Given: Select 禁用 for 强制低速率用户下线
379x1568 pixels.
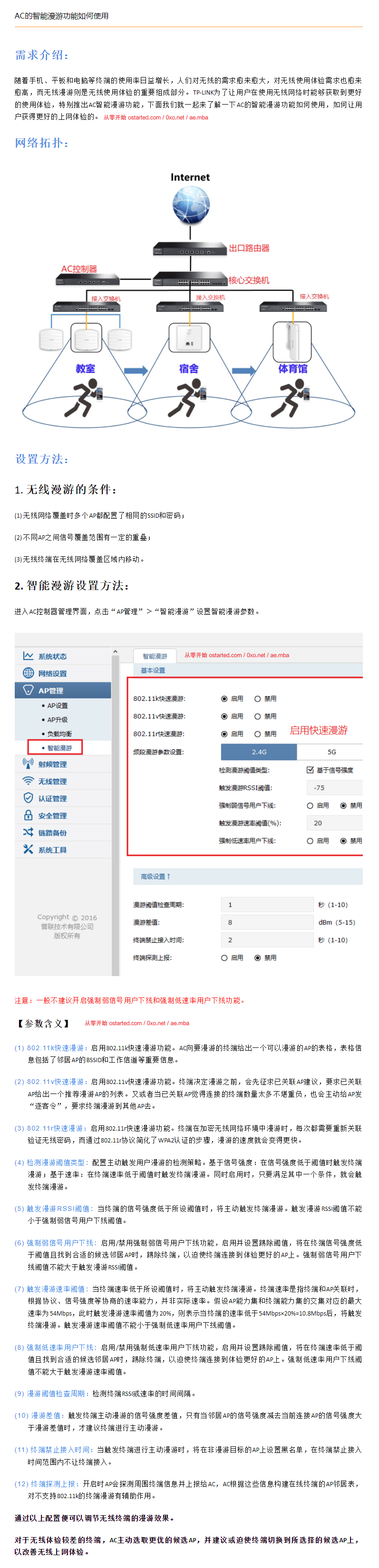Looking at the screenshot, I should (x=343, y=840).
